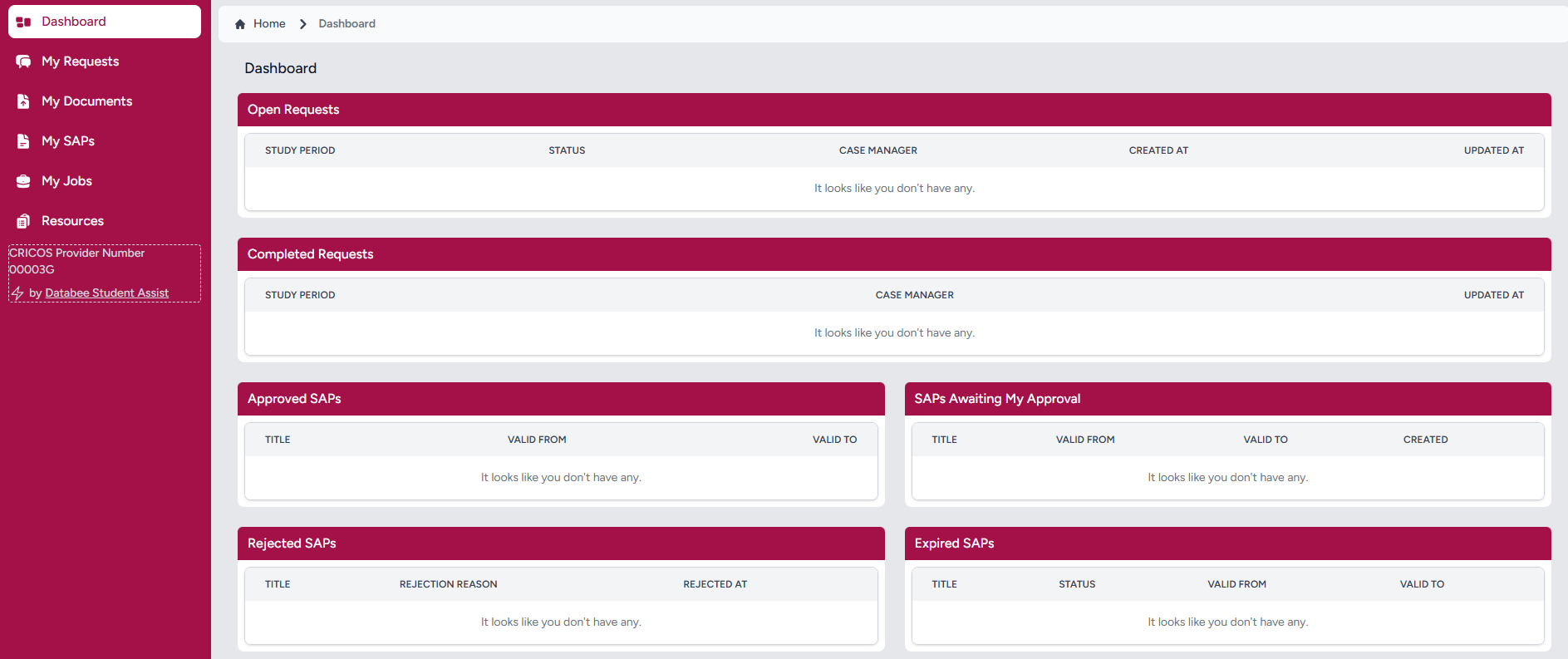Screen dimensions: 1568x659
Task: Click CASE MANAGER column in Open Requests
Action: pos(878,150)
